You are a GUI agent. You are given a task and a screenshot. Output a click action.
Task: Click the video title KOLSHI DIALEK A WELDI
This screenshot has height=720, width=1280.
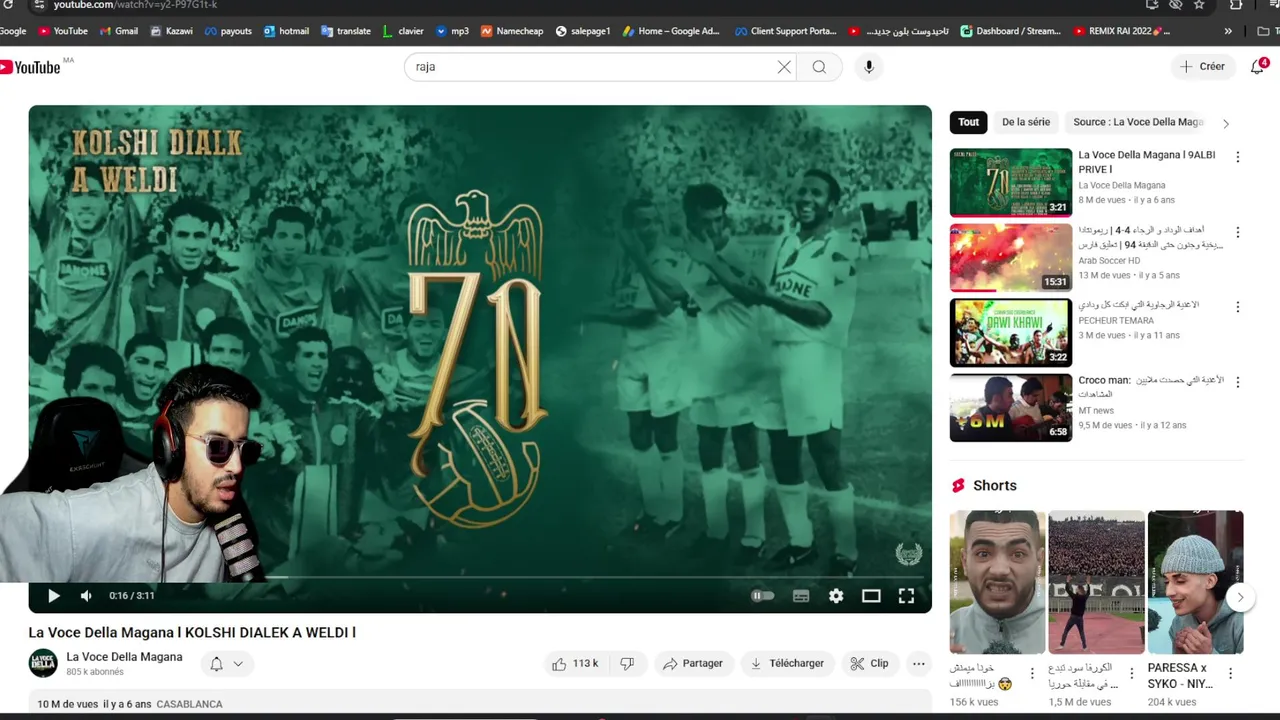(x=192, y=632)
